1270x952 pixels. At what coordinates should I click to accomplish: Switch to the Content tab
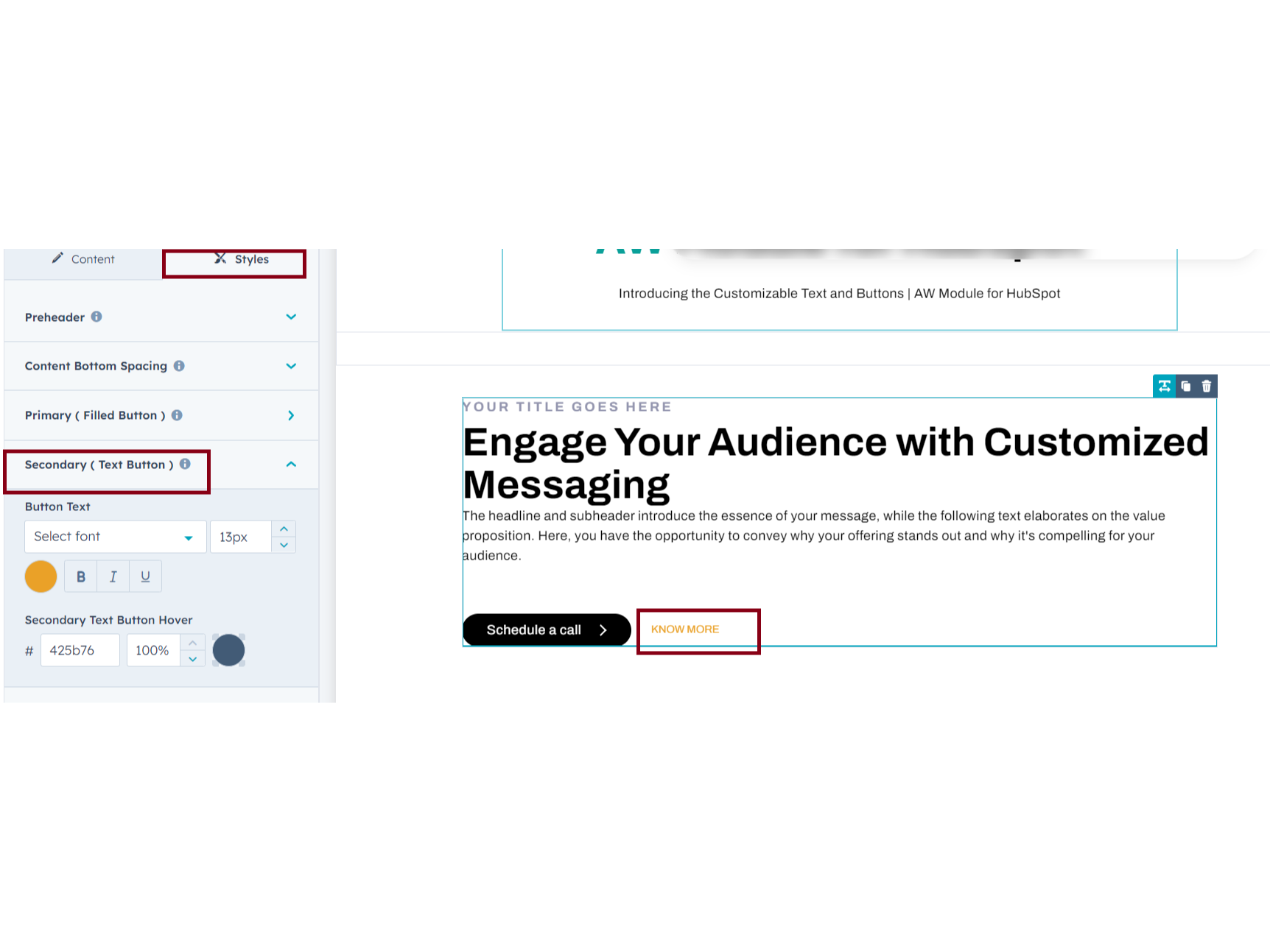pyautogui.click(x=83, y=259)
